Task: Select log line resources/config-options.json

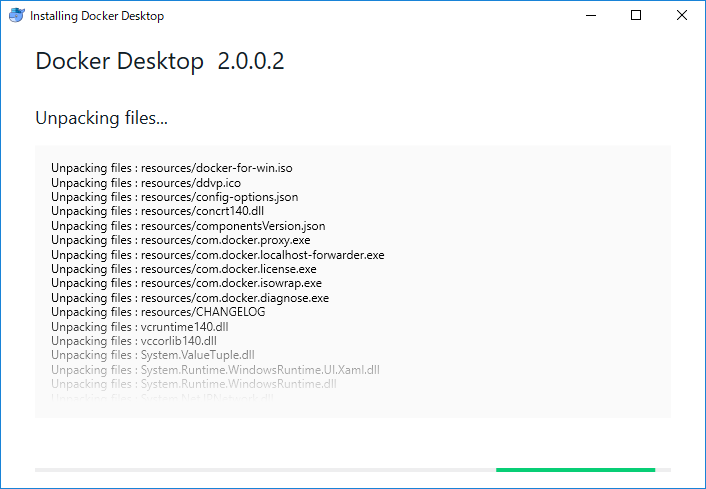Action: [174, 197]
